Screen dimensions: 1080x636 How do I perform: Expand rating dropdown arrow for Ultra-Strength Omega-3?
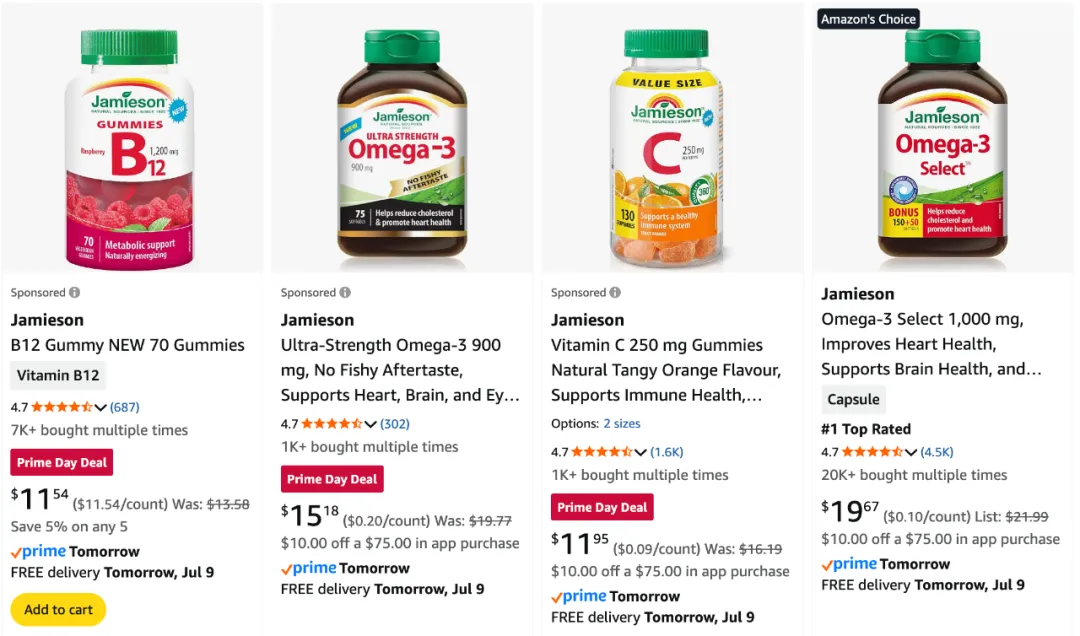coord(371,424)
